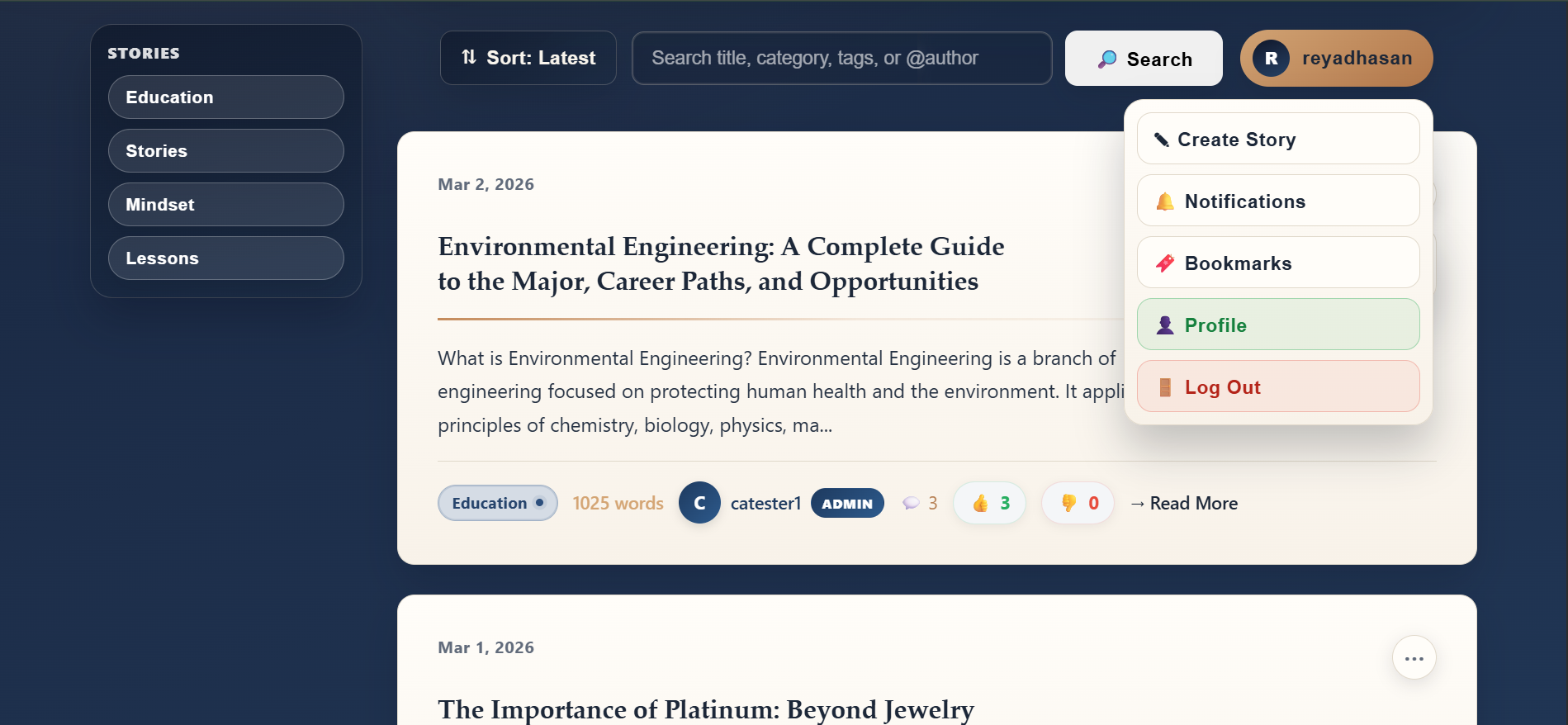Open Read More for Environmental Engineering
This screenshot has height=725, width=1568.
pyautogui.click(x=1184, y=504)
